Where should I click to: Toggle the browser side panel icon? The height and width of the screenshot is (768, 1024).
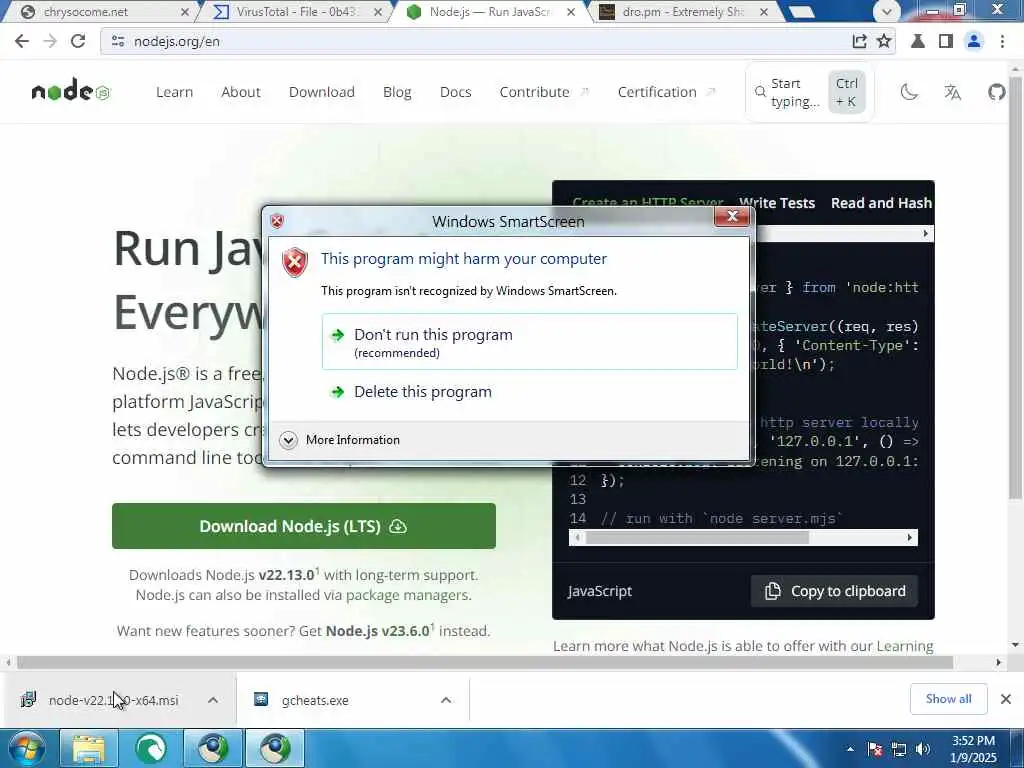click(946, 41)
